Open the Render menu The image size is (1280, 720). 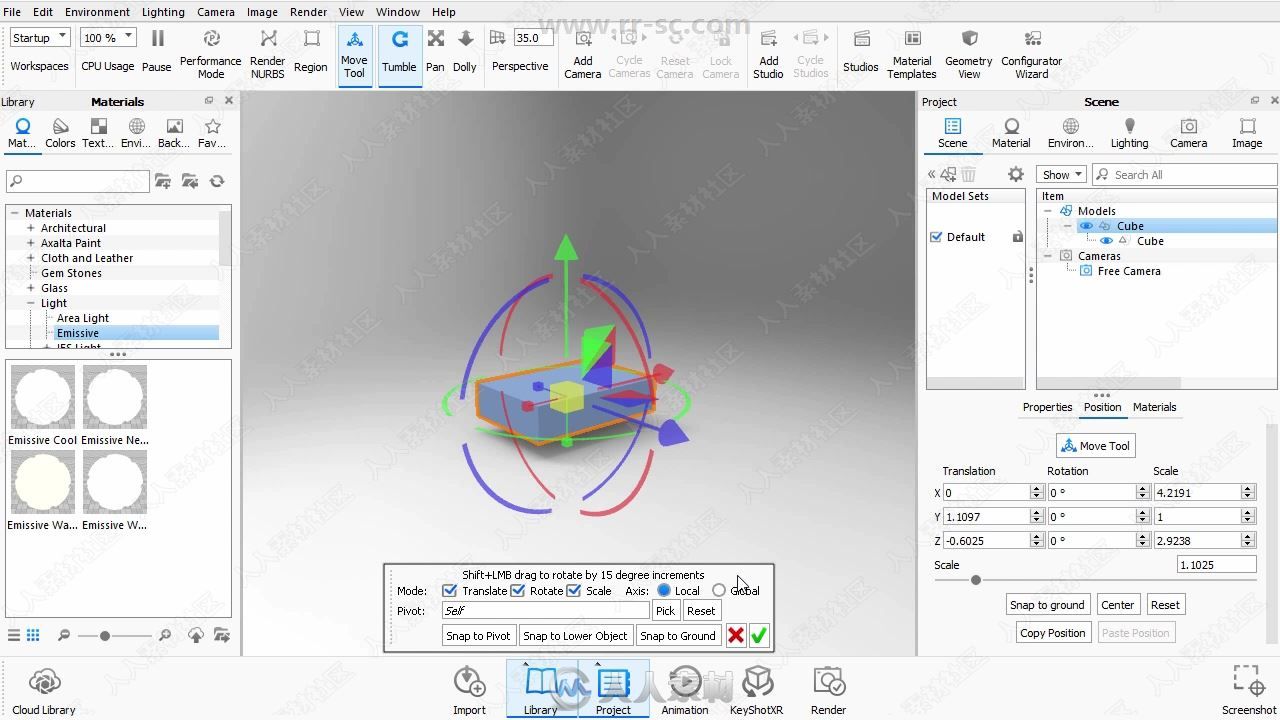308,12
